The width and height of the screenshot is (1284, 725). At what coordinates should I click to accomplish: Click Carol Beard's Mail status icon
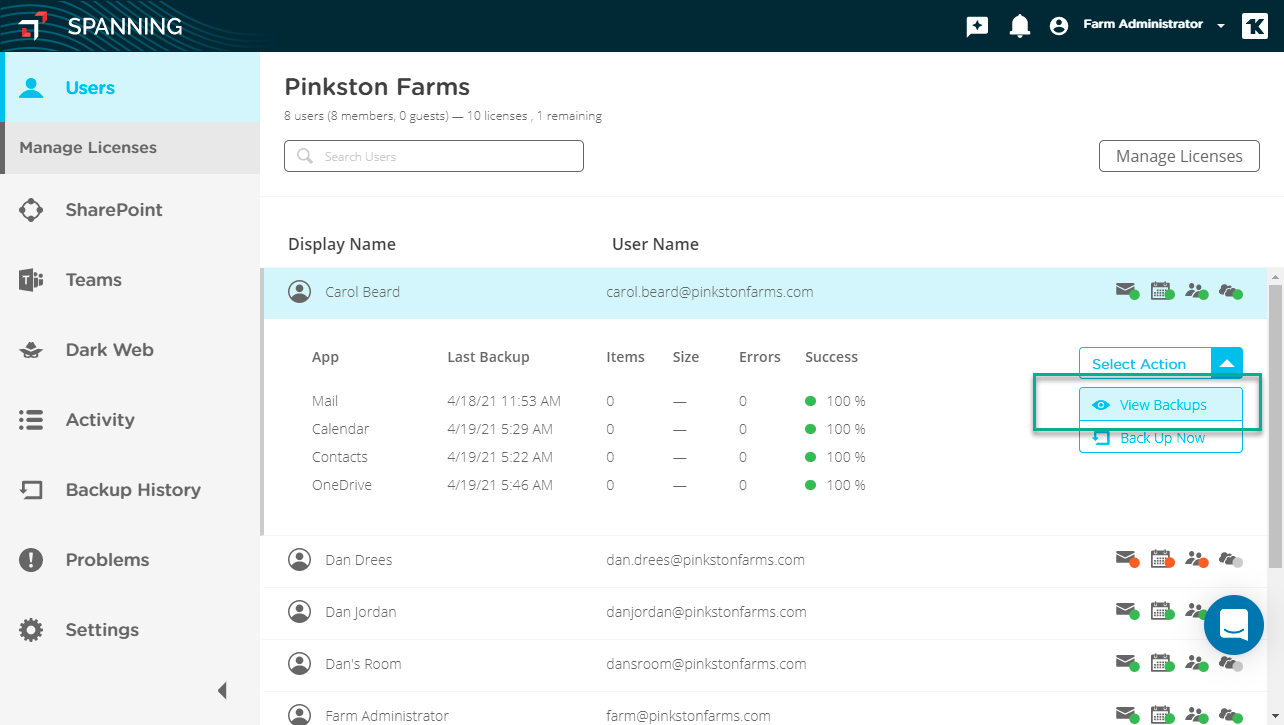1126,291
